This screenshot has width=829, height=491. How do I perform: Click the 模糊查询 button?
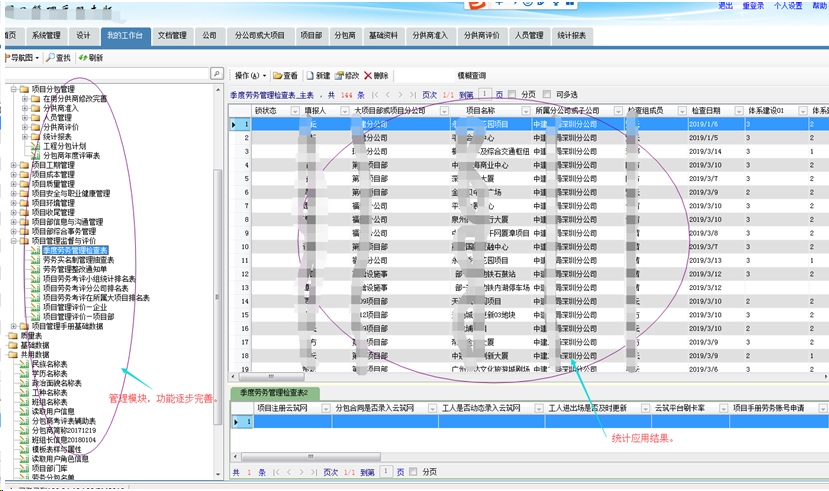tap(471, 75)
